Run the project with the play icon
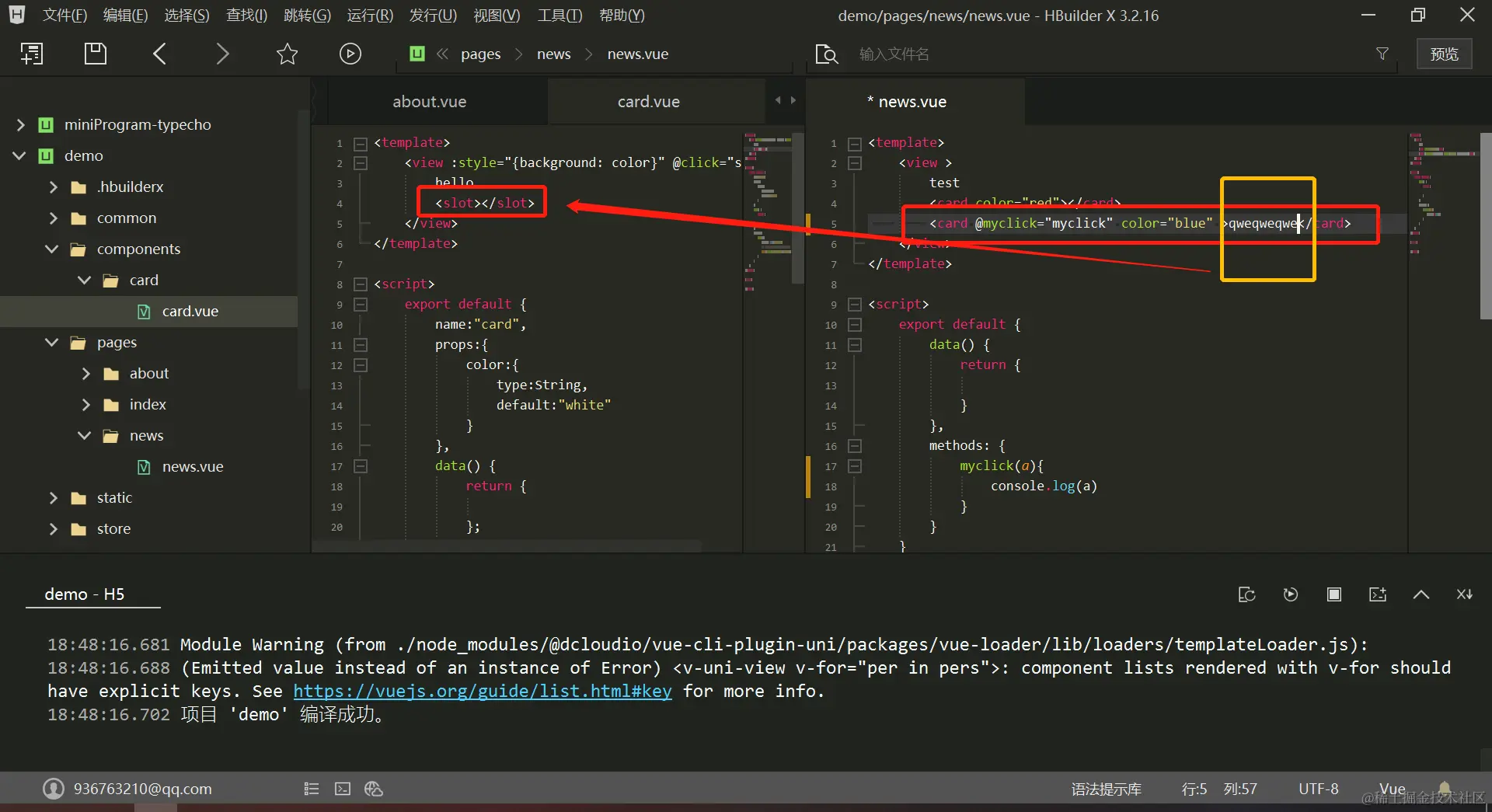Image resolution: width=1492 pixels, height=812 pixels. [x=350, y=54]
